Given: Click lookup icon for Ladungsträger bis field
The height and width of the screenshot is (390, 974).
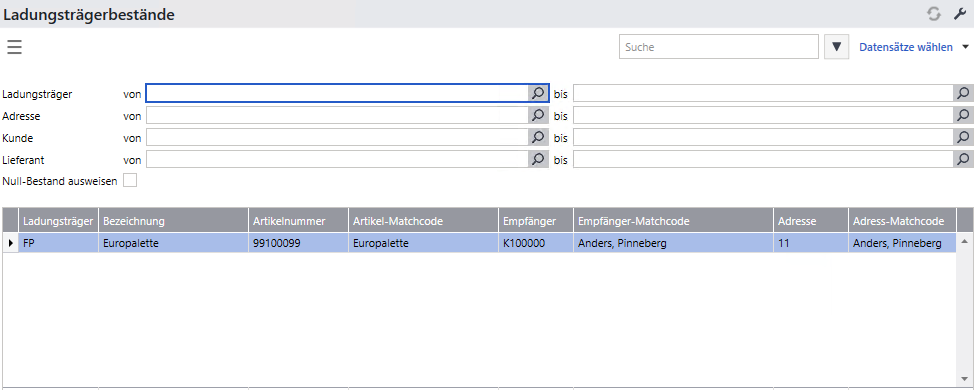Looking at the screenshot, I should click(963, 93).
